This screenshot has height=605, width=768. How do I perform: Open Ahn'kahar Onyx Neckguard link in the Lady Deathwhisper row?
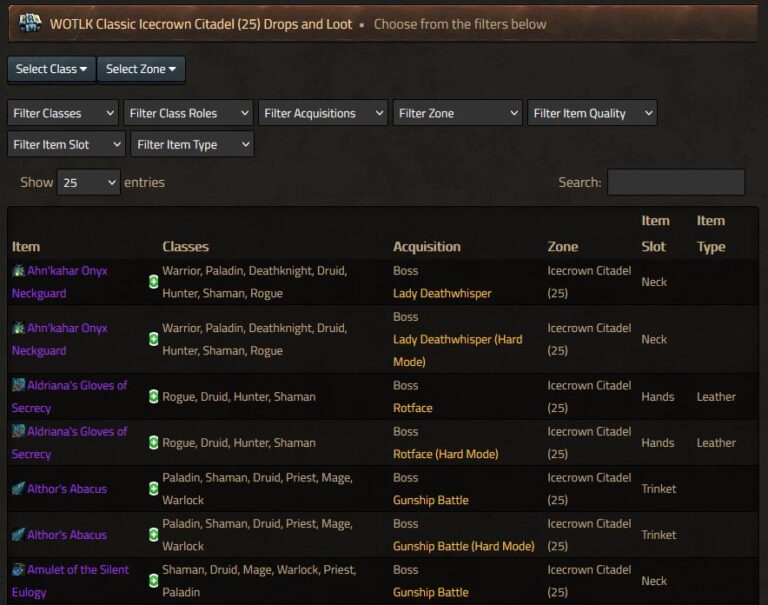click(x=60, y=282)
